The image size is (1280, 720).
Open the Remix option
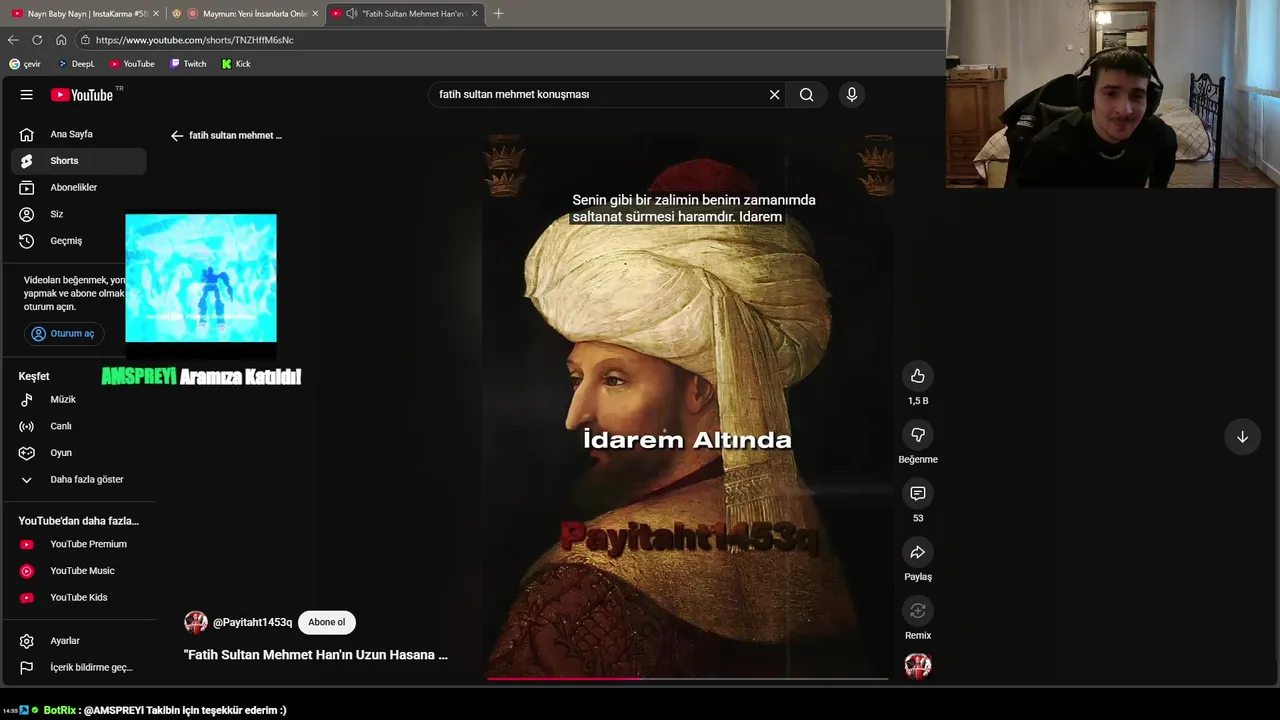[x=917, y=611]
